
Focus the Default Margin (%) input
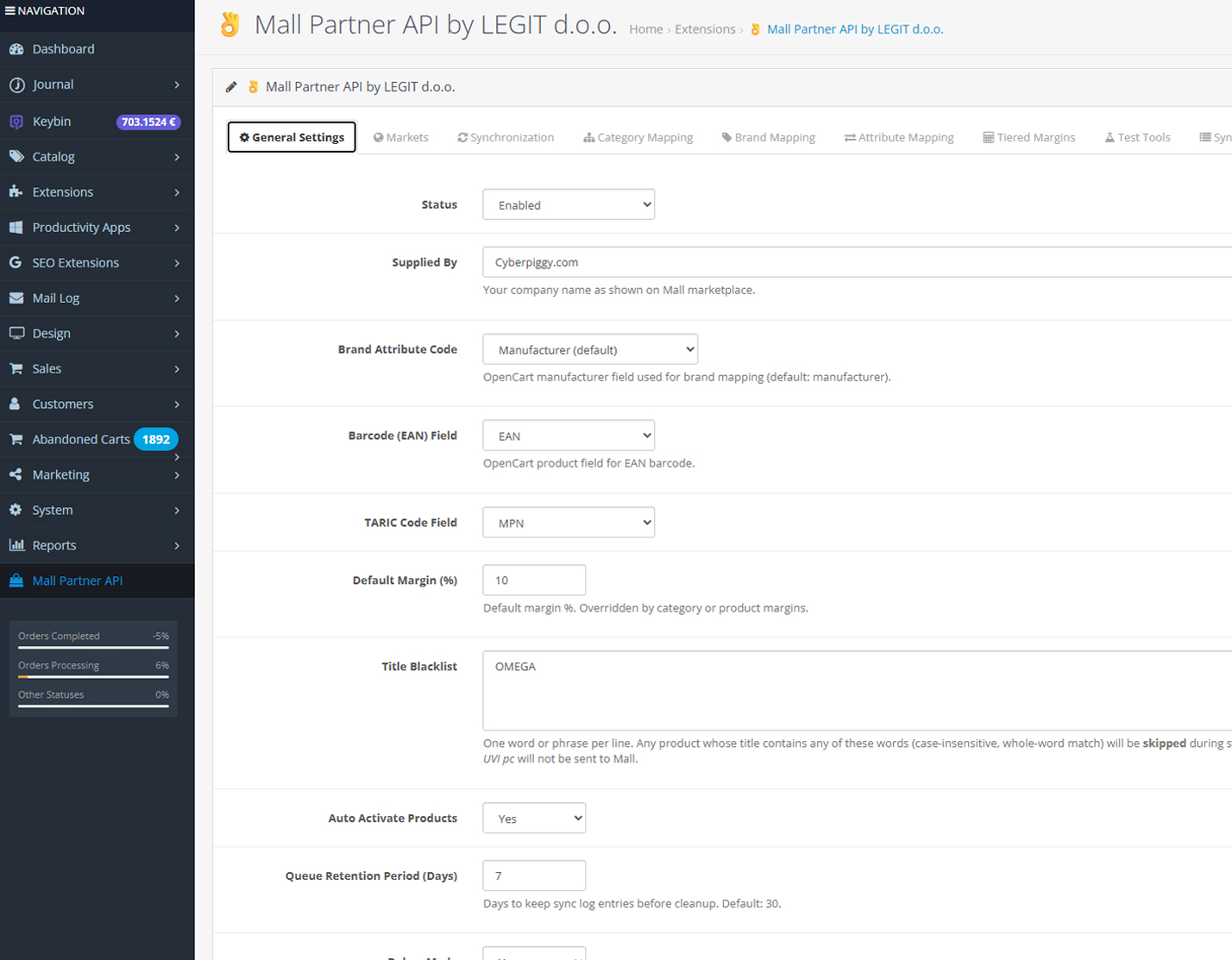tap(534, 580)
